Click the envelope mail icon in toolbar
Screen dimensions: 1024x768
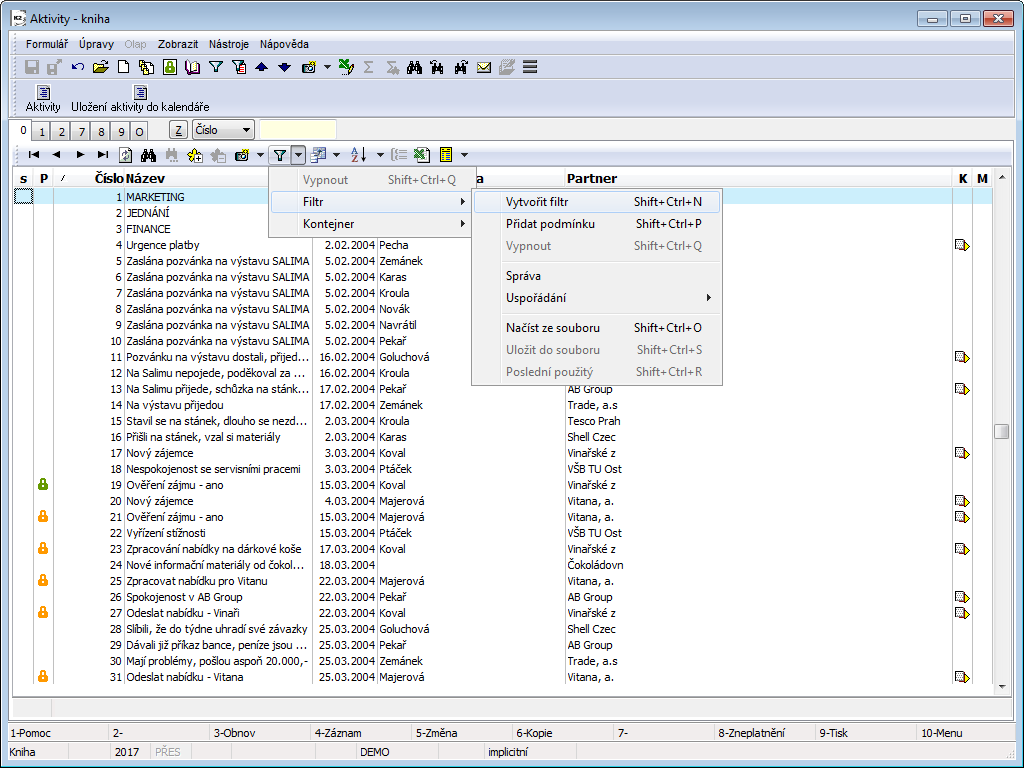(x=484, y=67)
